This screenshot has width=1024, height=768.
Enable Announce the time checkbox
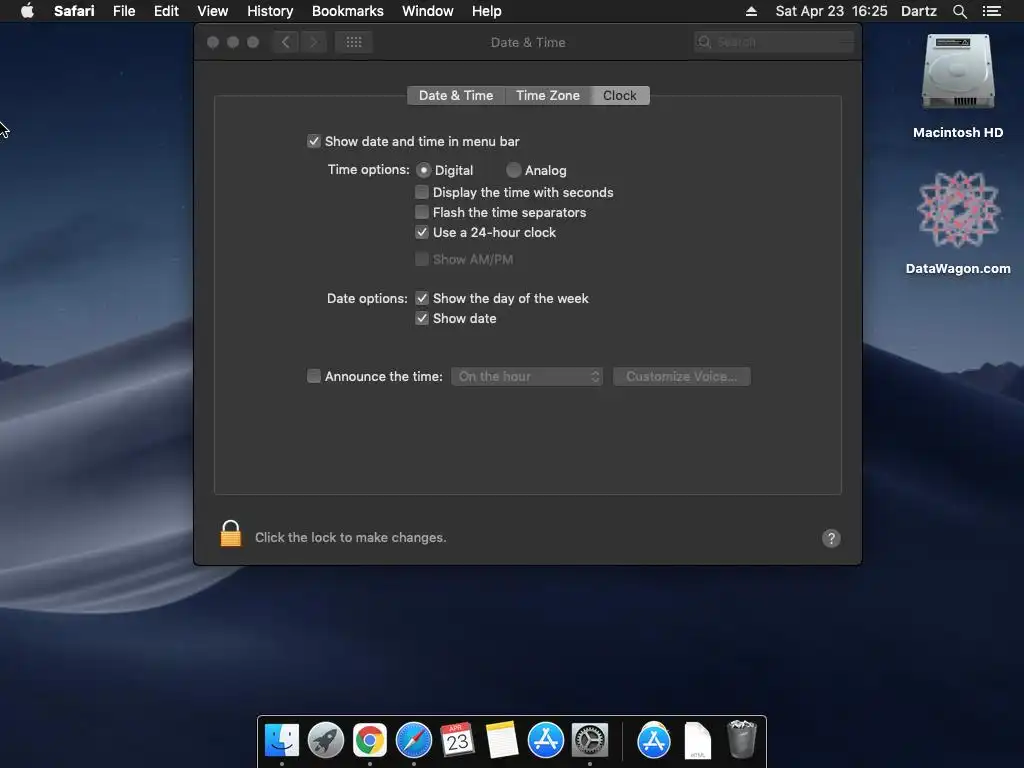pos(314,376)
